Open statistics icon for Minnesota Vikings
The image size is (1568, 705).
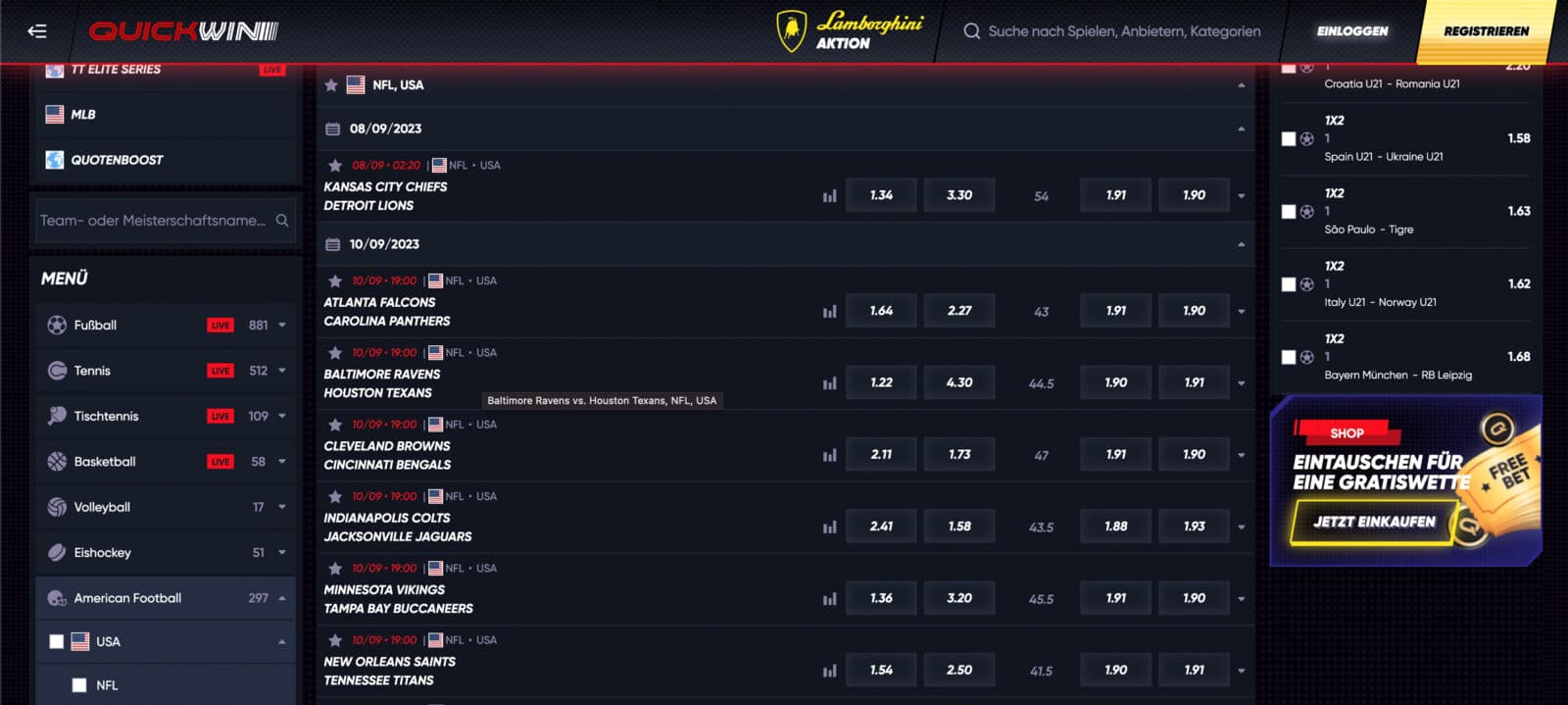click(x=830, y=599)
